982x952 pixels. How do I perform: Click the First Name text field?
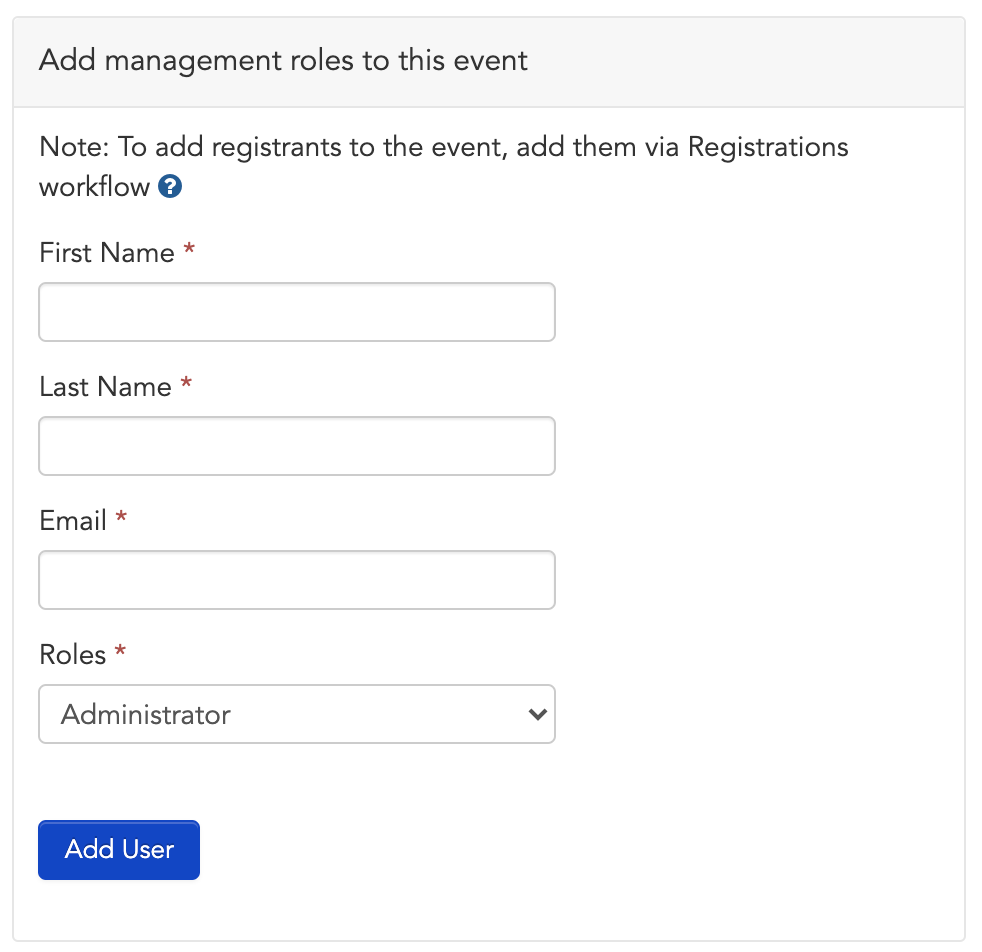pyautogui.click(x=297, y=312)
